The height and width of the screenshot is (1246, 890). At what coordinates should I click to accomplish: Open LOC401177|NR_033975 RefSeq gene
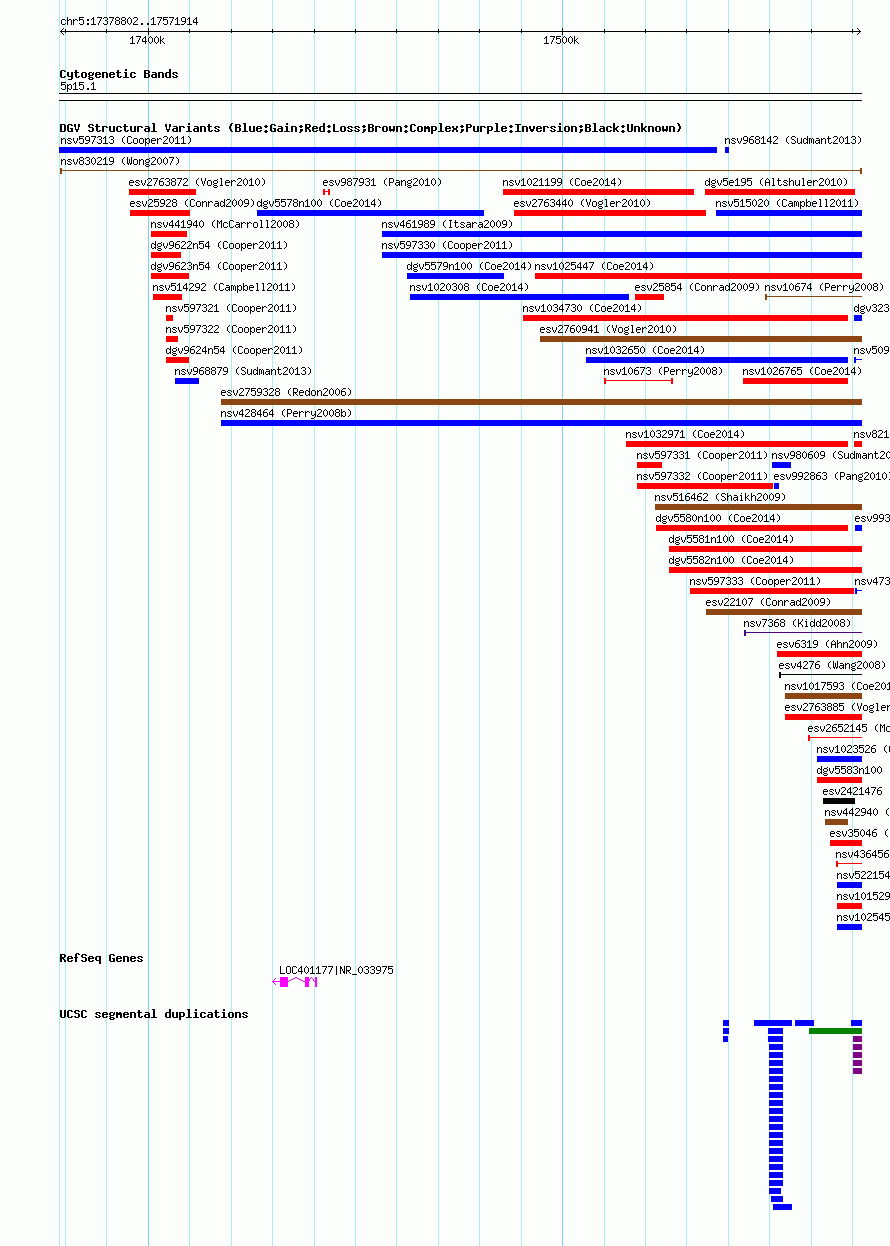point(296,982)
